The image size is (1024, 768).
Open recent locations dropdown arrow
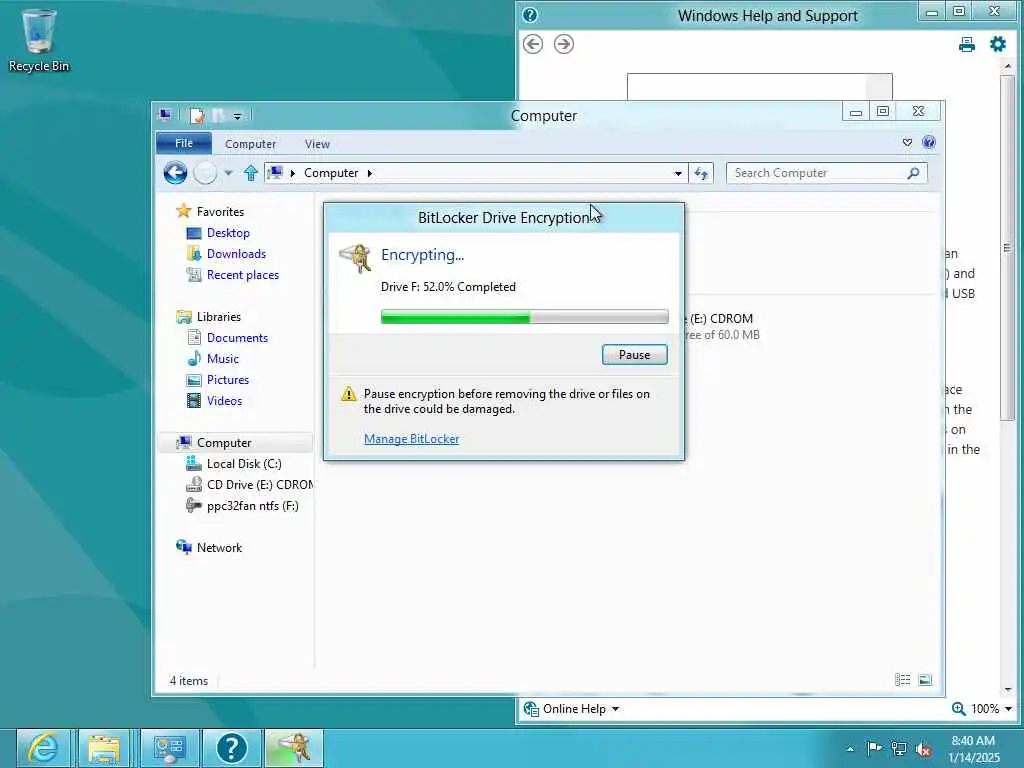[x=228, y=173]
